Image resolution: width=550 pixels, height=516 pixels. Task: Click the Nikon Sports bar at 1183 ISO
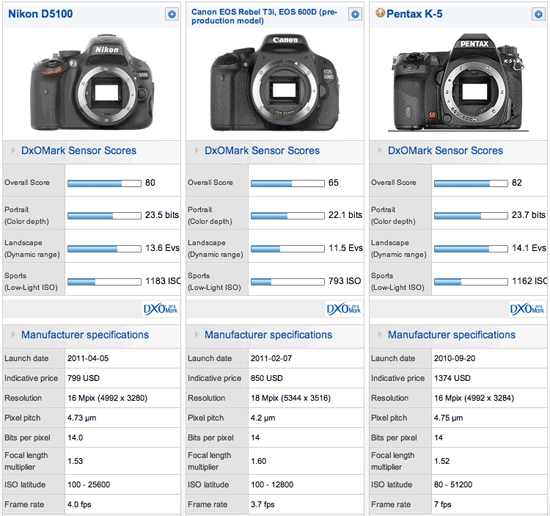tap(105, 282)
